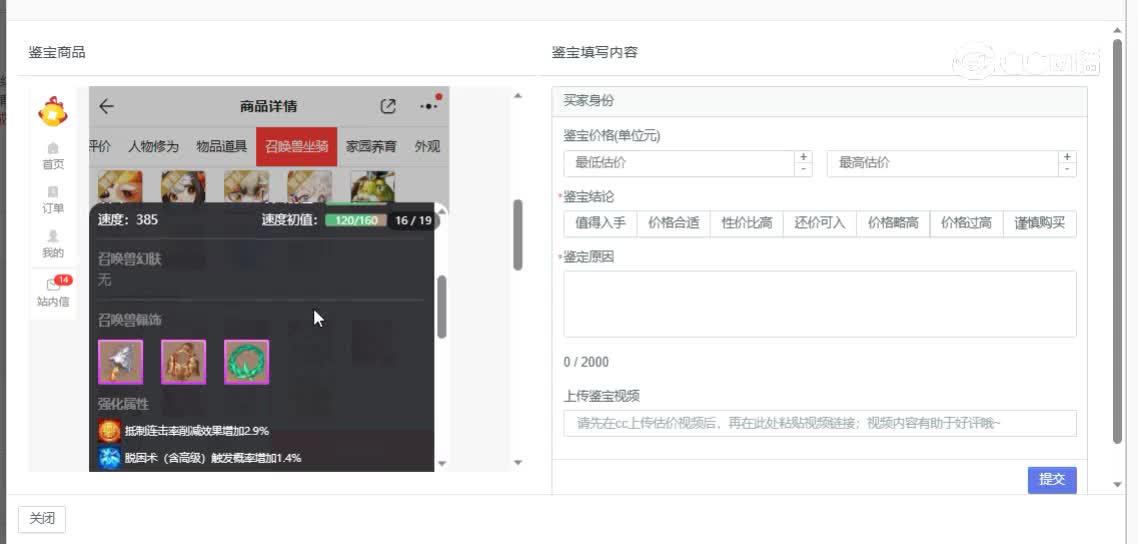
Task: Choose 价格过高 conclusion
Action: pyautogui.click(x=967, y=223)
